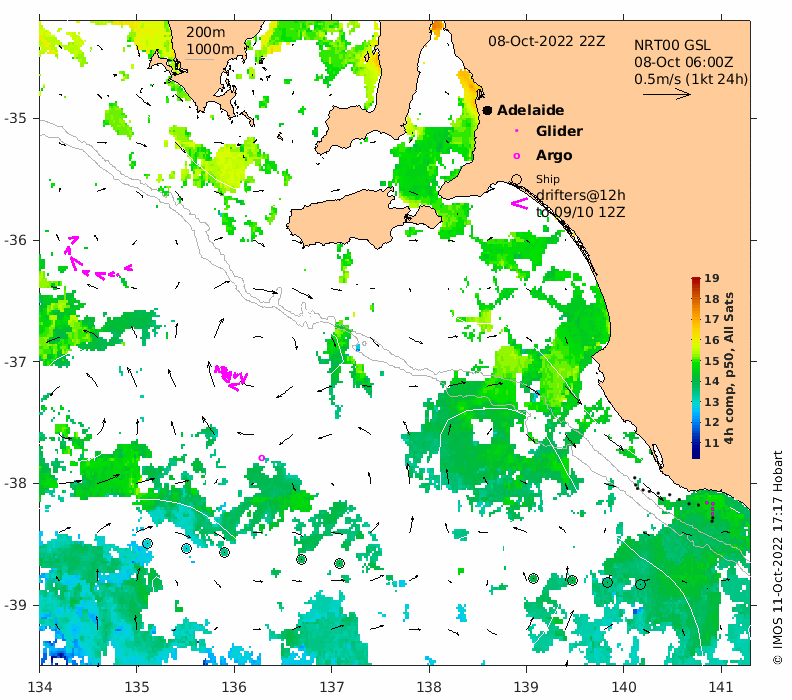792x700 pixels.
Task: Click the -36 latitude axis label
Action: tap(15, 240)
